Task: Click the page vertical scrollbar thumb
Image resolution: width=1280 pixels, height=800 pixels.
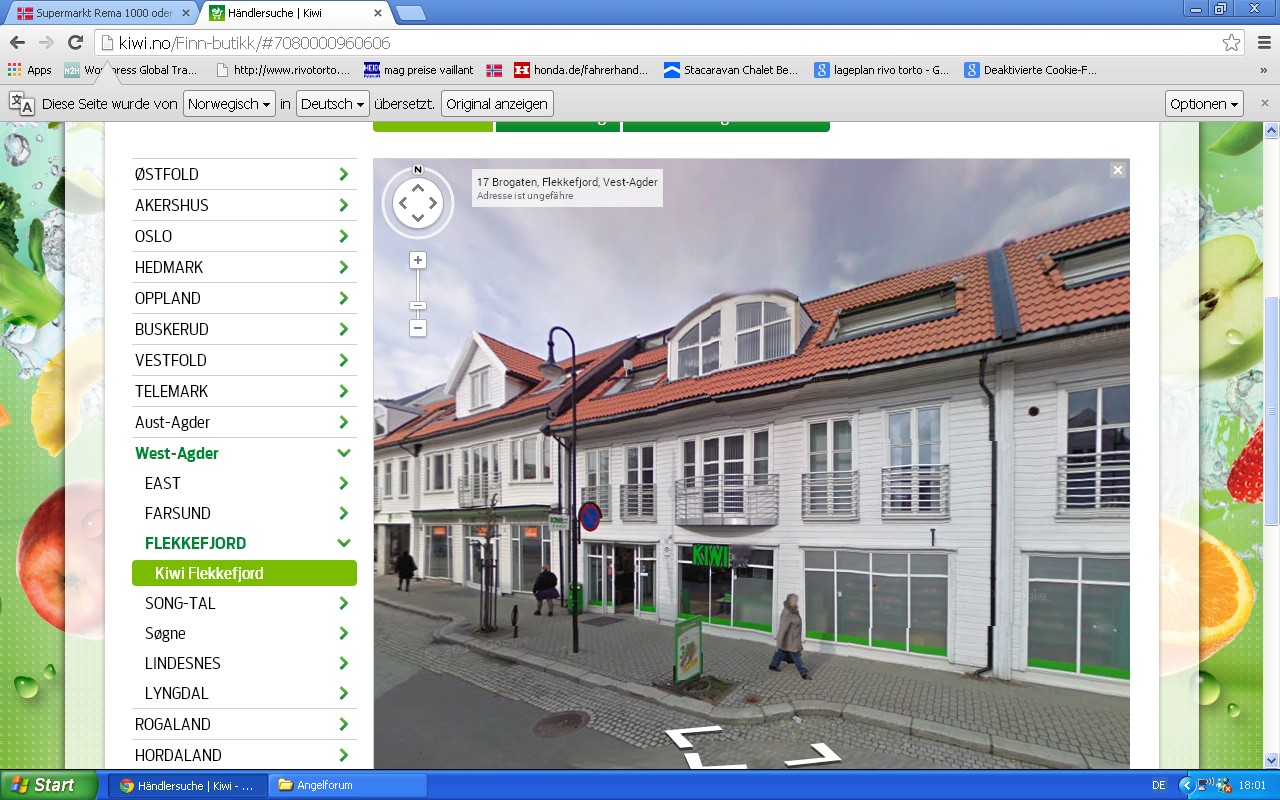Action: tap(1271, 411)
